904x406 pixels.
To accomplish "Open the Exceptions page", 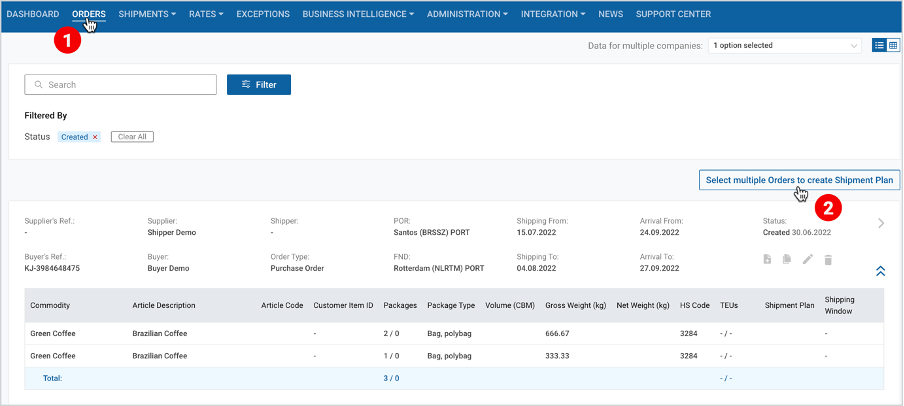I will pos(263,14).
